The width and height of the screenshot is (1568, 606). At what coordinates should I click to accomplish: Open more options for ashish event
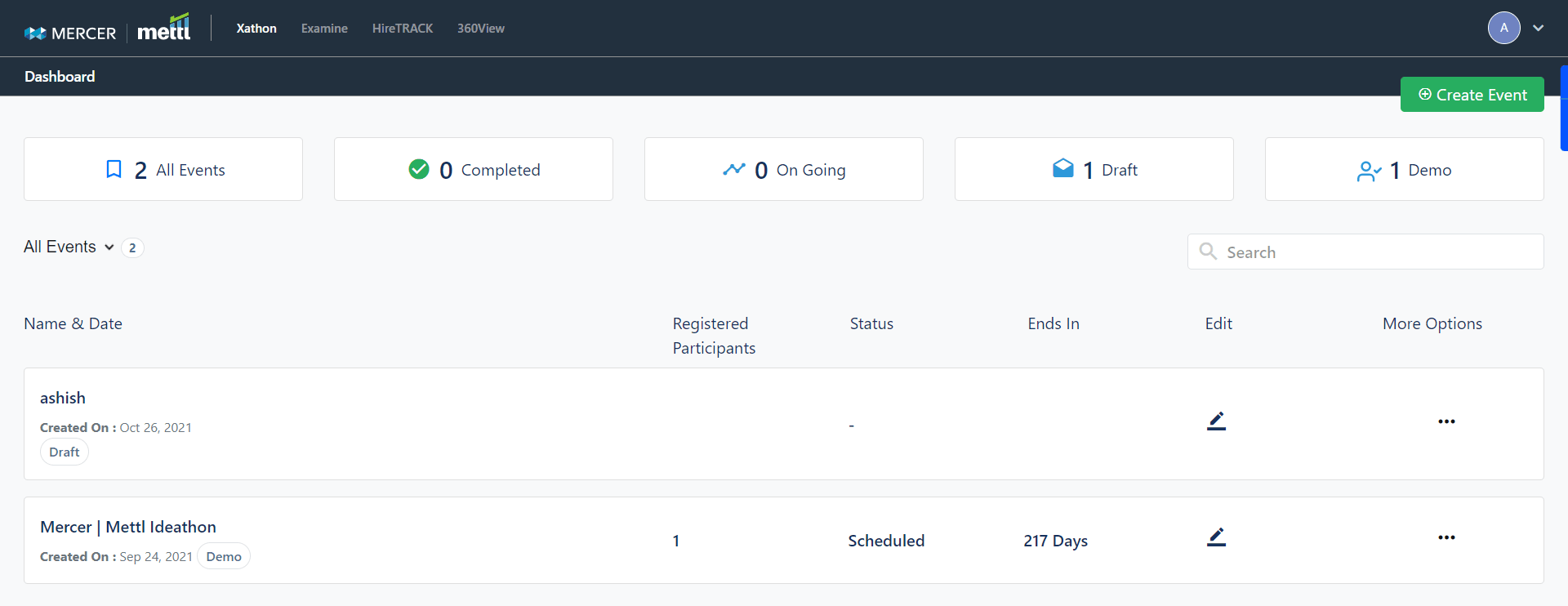click(1446, 421)
